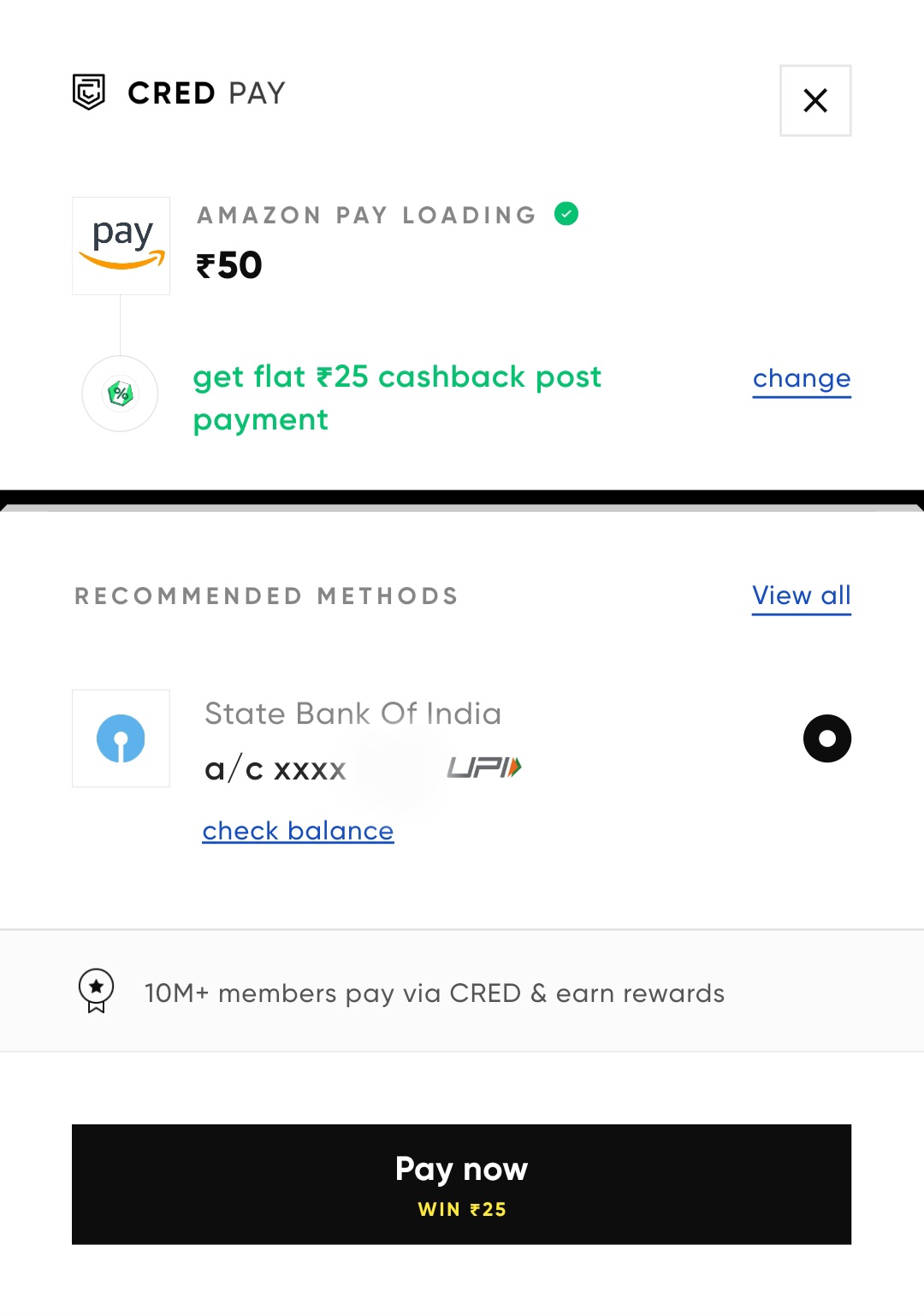Close the CRED Pay sheet
This screenshot has width=924, height=1316.
(815, 101)
